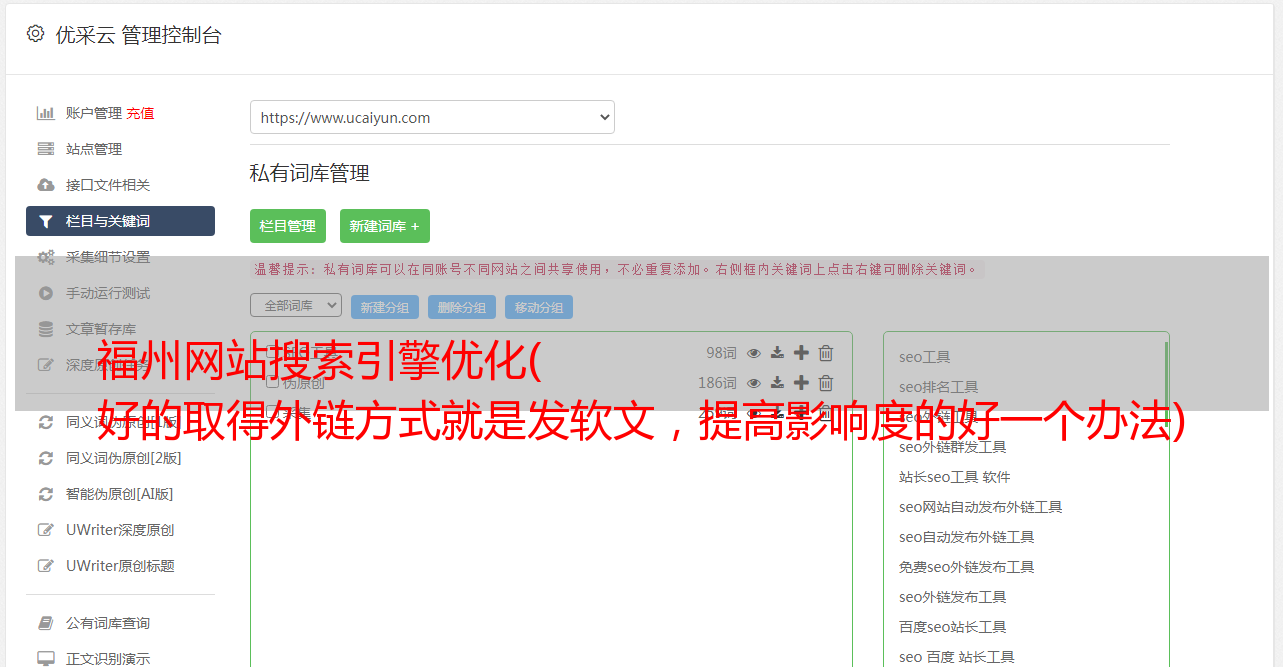View keywords of the 98词 library

[754, 353]
